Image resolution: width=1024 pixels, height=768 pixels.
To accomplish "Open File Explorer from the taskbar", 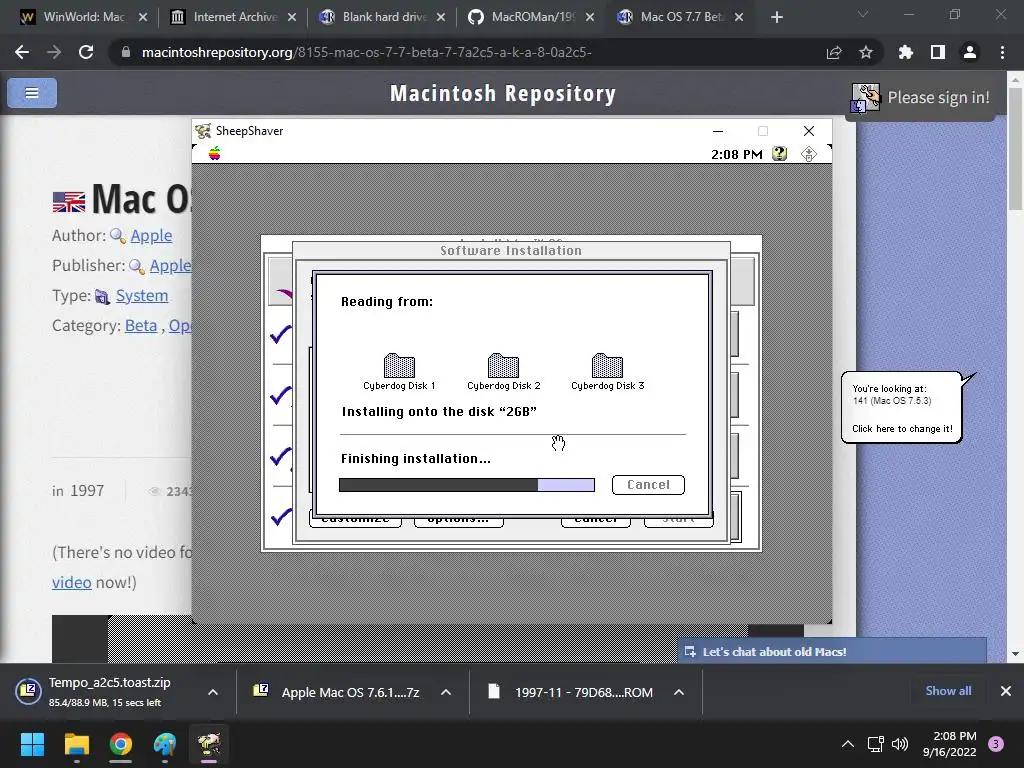I will [x=76, y=744].
